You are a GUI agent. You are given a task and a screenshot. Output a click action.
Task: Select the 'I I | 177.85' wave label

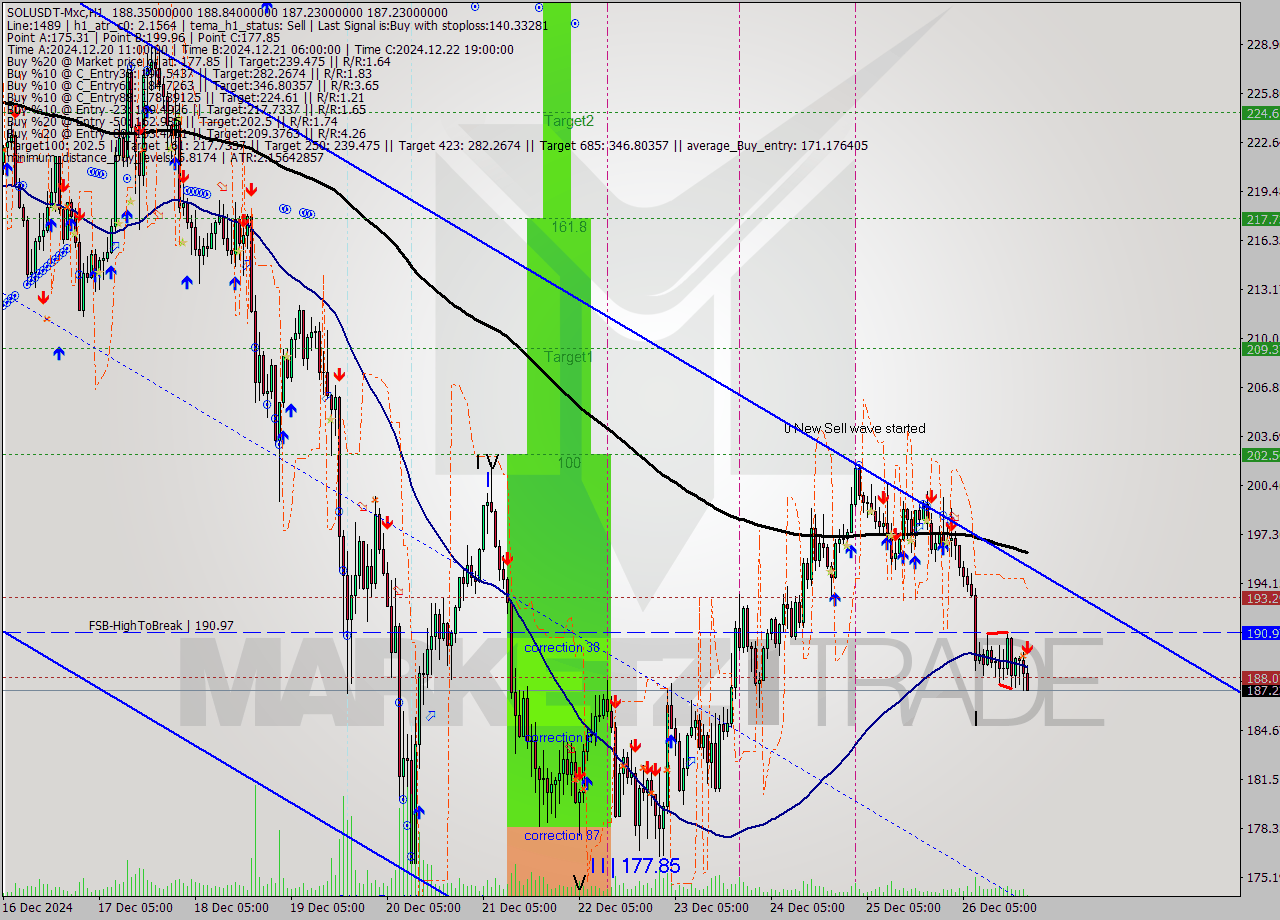click(x=635, y=865)
